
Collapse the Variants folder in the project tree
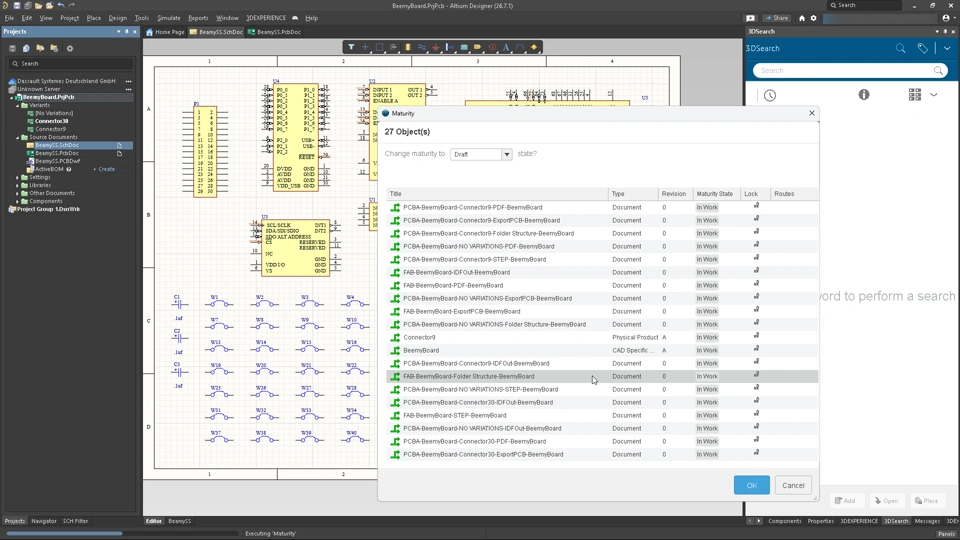18,105
